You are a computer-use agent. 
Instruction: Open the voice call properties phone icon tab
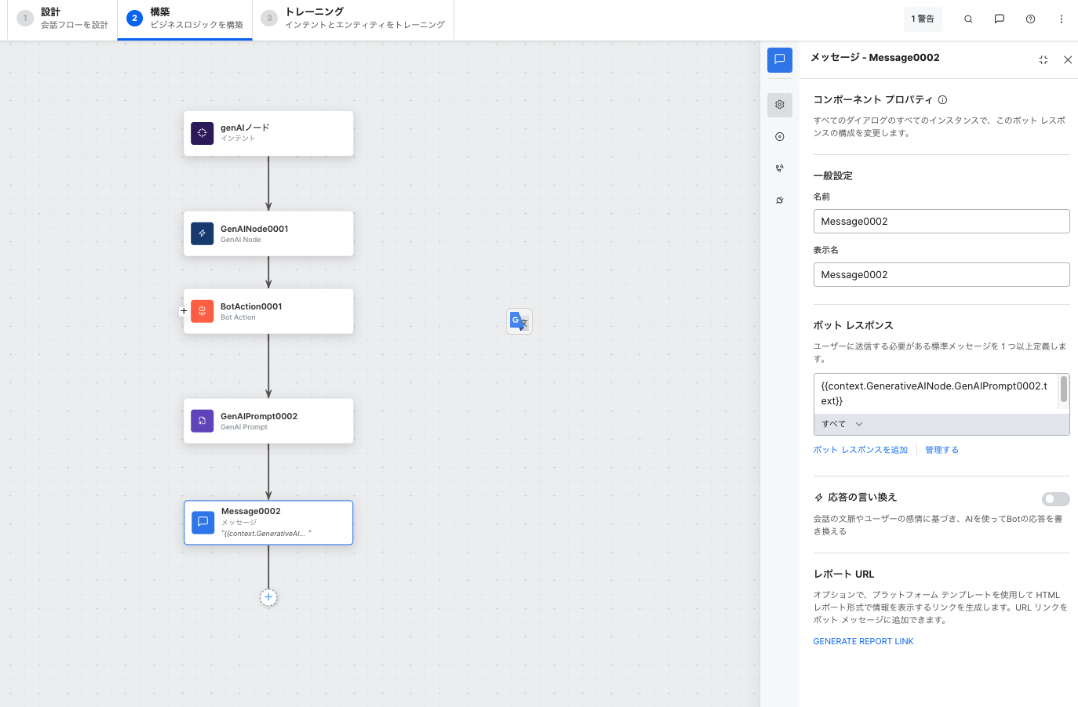click(780, 168)
